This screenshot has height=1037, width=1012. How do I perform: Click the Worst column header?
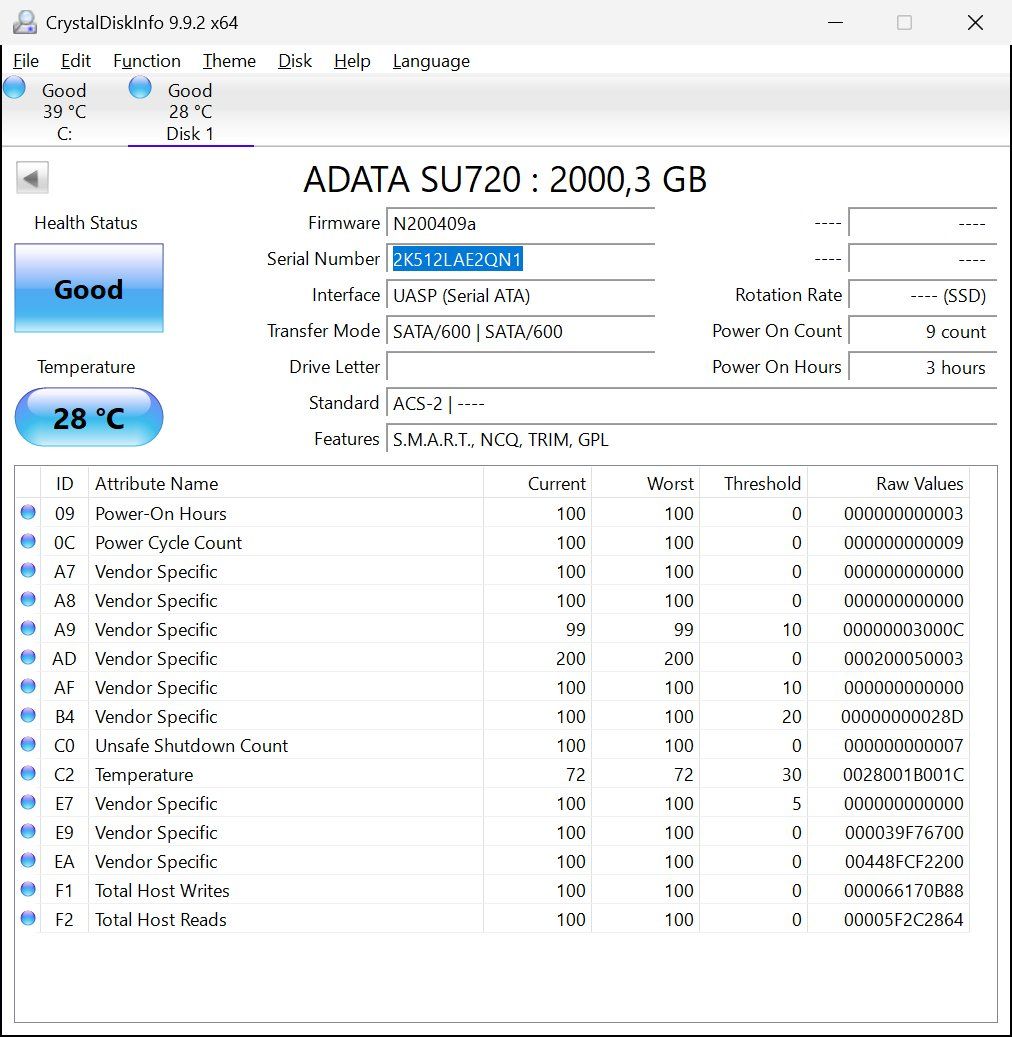(x=646, y=483)
